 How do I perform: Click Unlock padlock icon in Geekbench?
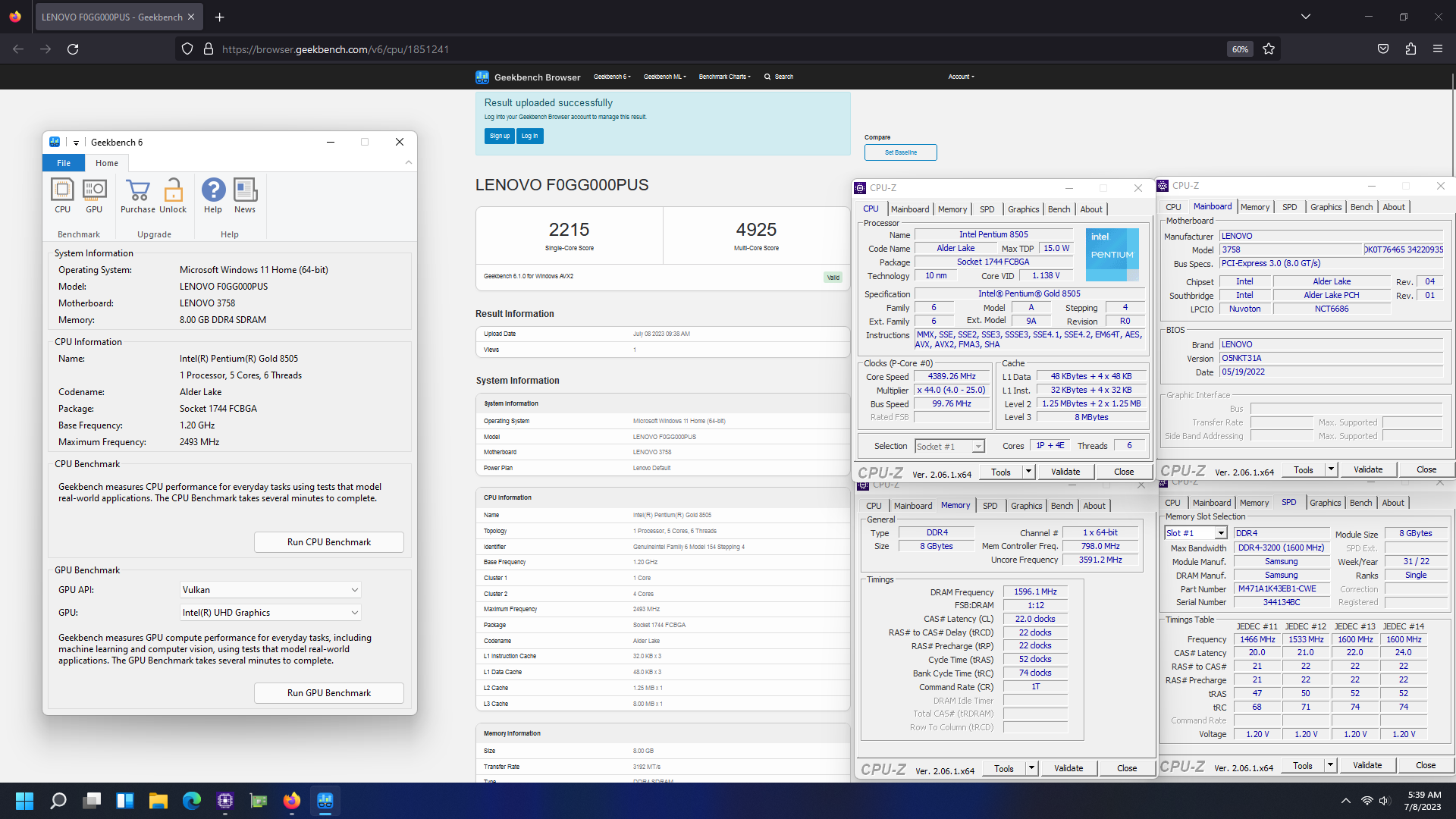(173, 196)
